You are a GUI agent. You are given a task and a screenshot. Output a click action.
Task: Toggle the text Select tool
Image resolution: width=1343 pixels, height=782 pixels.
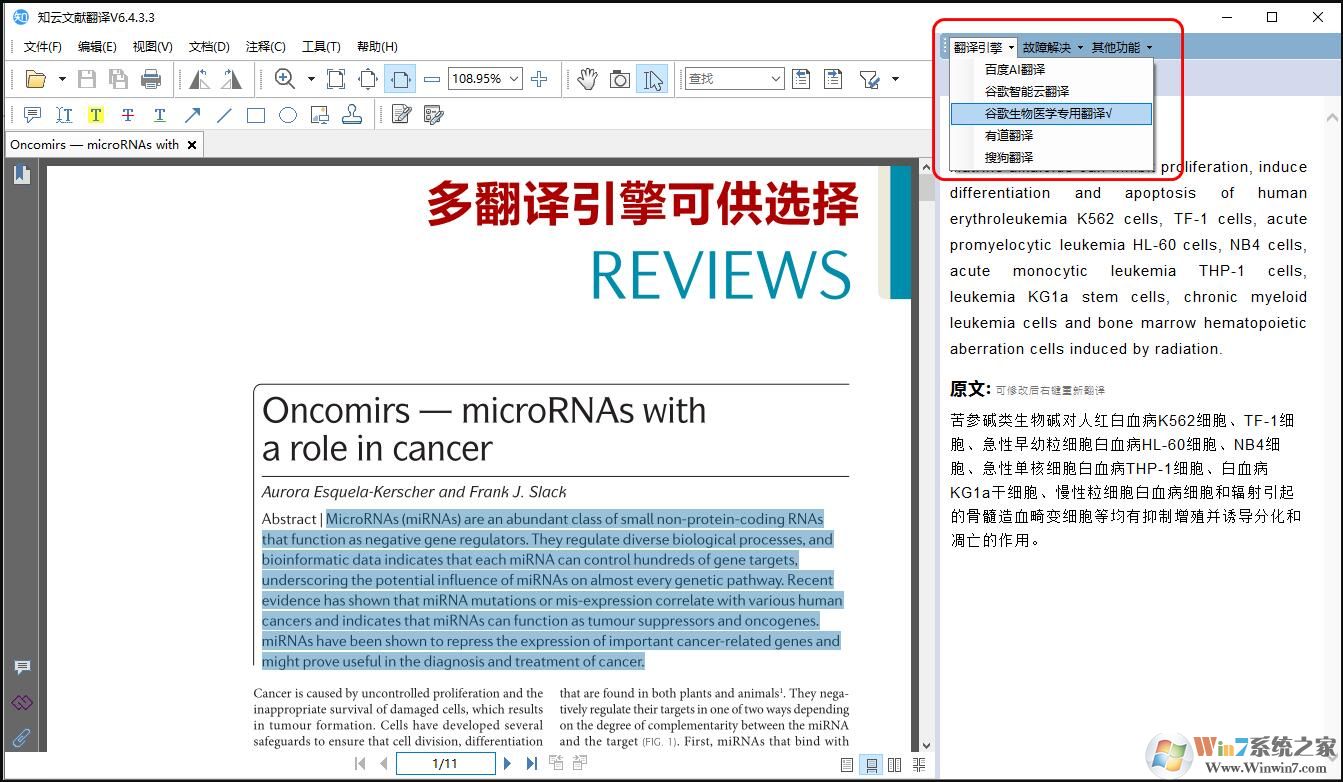pyautogui.click(x=653, y=79)
